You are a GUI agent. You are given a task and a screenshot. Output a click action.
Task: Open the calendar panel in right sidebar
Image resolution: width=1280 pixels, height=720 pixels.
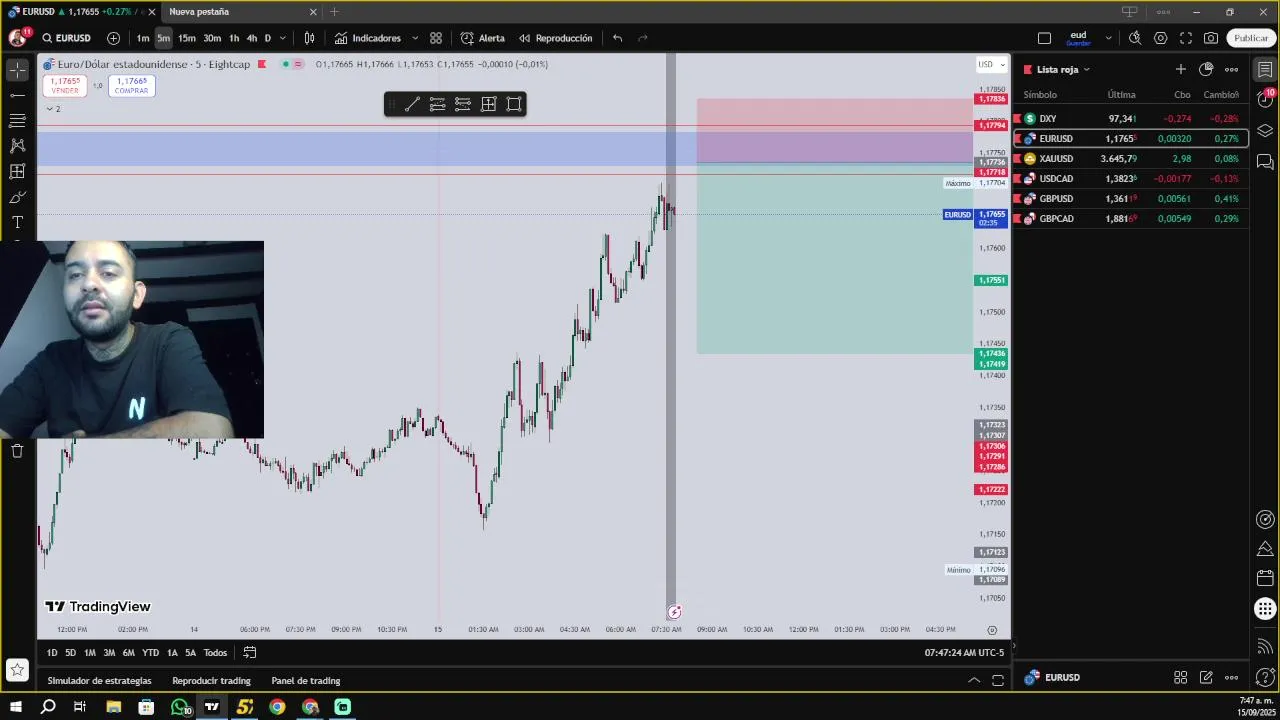(x=1265, y=578)
